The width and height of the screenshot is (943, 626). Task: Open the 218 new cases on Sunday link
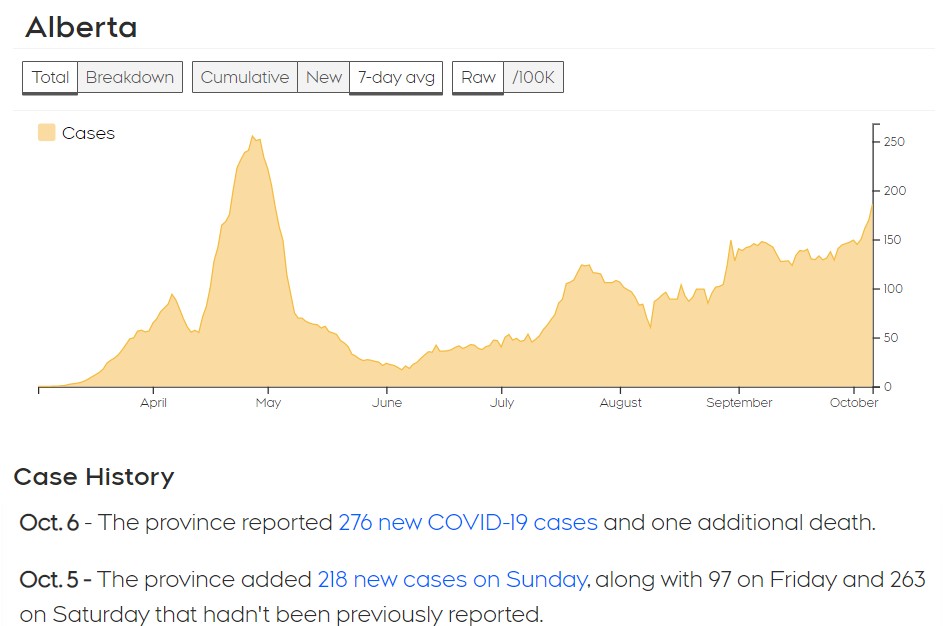(x=451, y=579)
